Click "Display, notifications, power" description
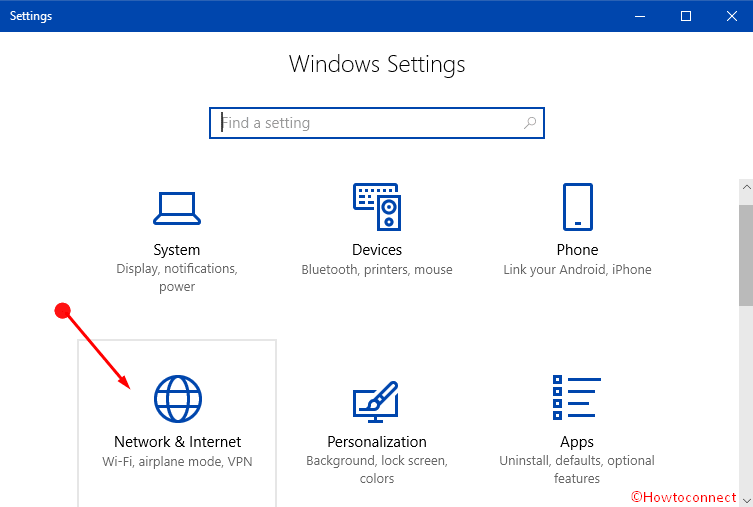This screenshot has height=507, width=753. (177, 278)
